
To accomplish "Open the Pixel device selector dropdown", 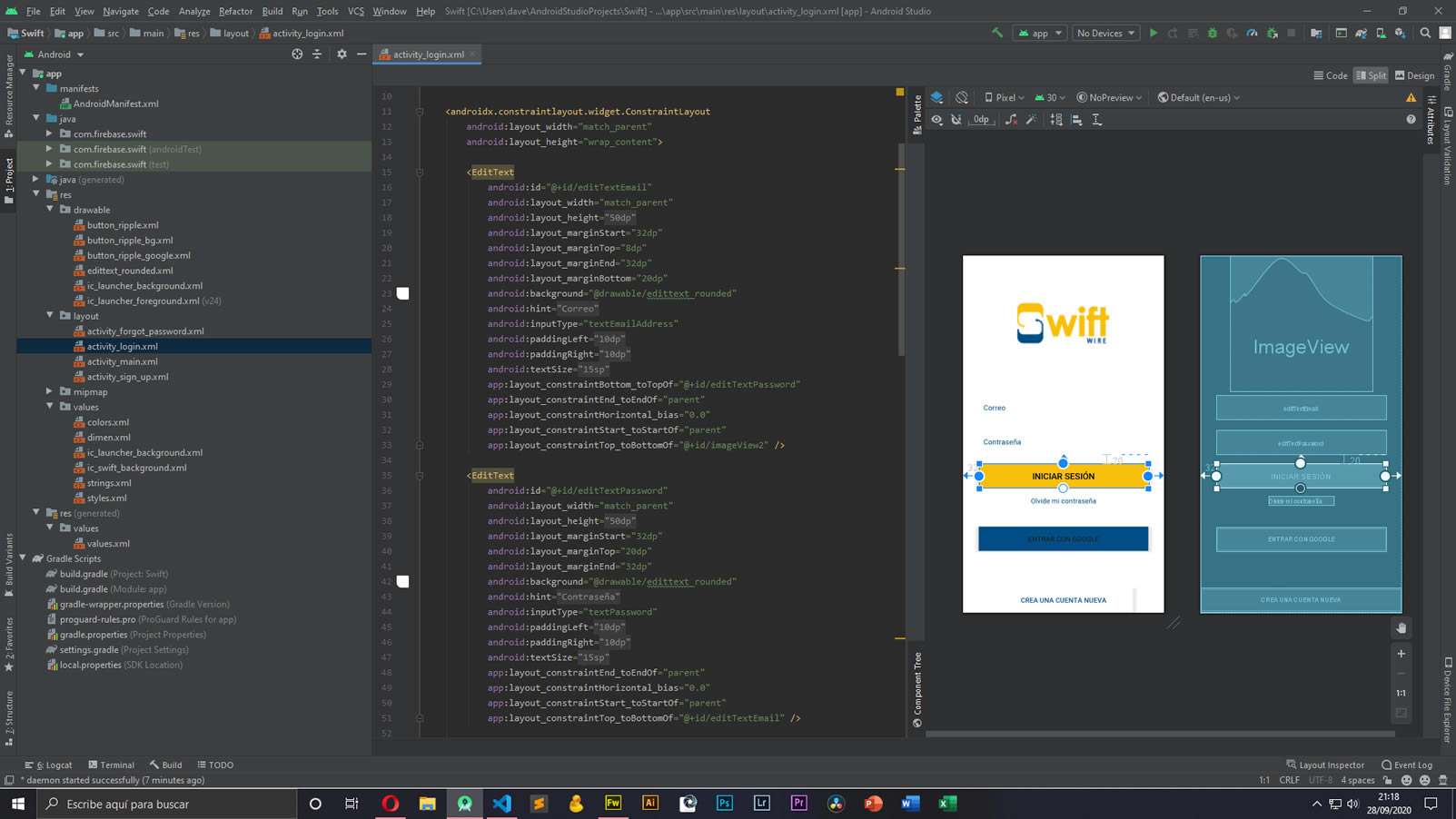I will click(1005, 98).
